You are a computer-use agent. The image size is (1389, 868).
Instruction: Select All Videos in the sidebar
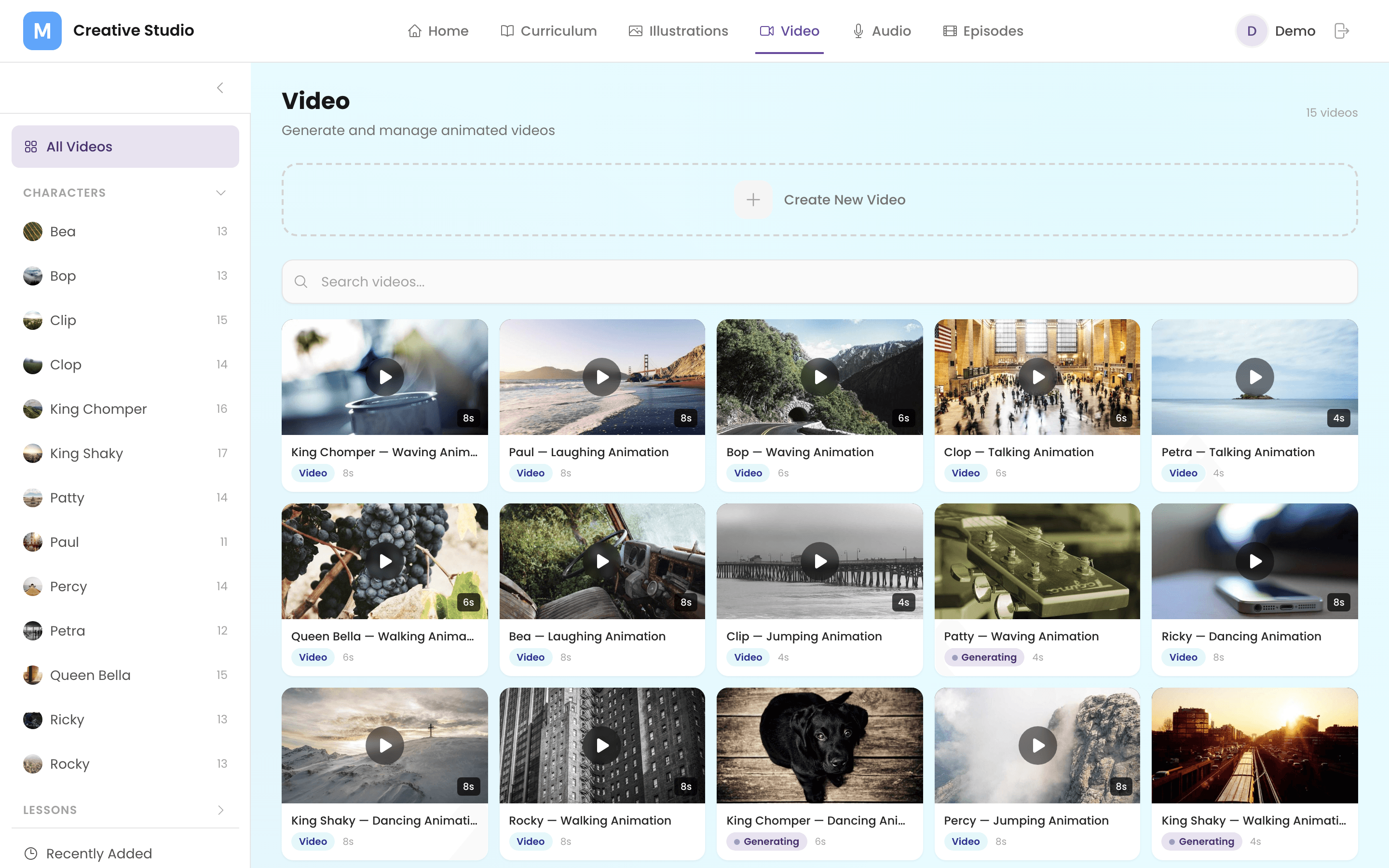click(x=125, y=147)
